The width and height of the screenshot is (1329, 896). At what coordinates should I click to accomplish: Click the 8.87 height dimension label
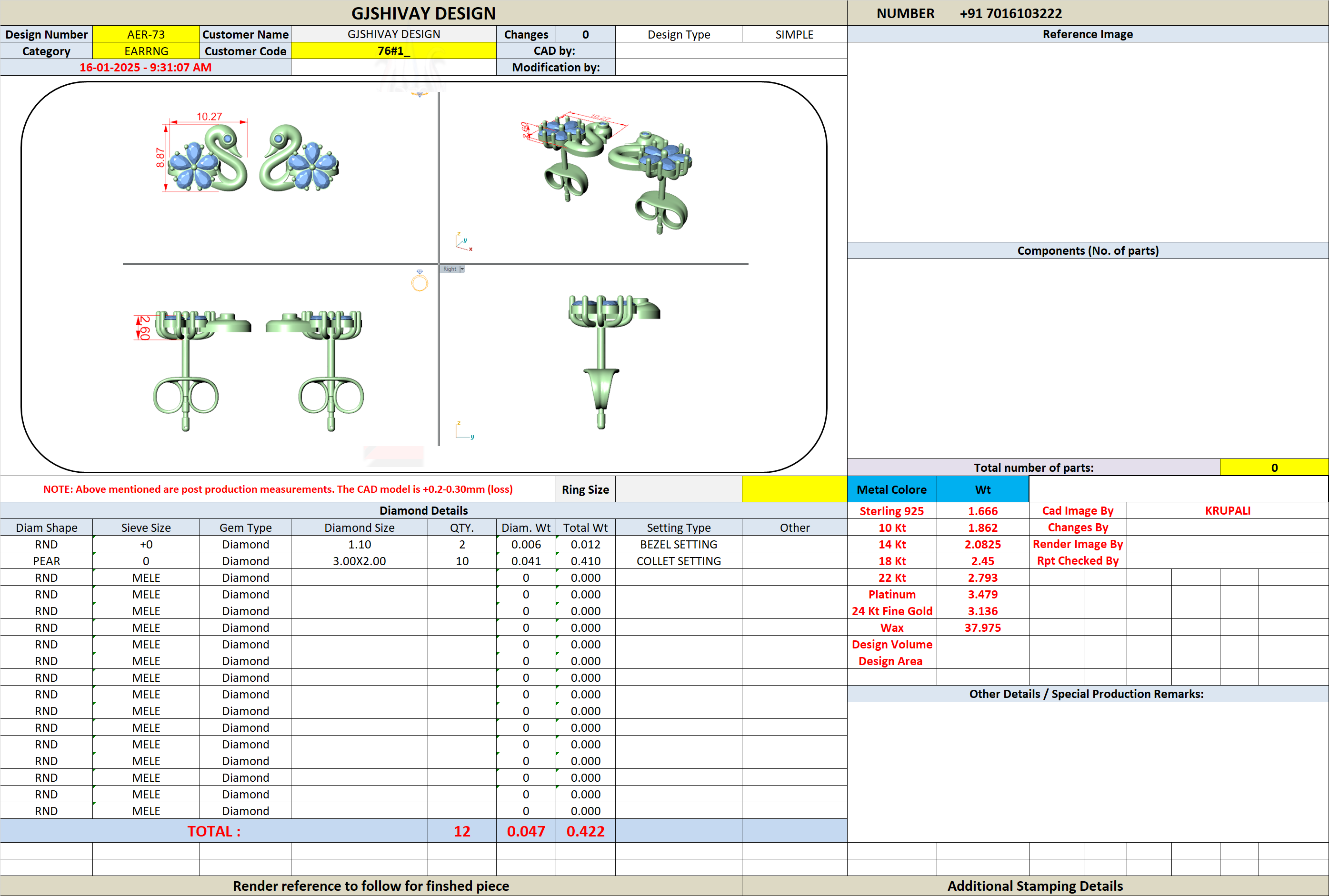click(160, 158)
